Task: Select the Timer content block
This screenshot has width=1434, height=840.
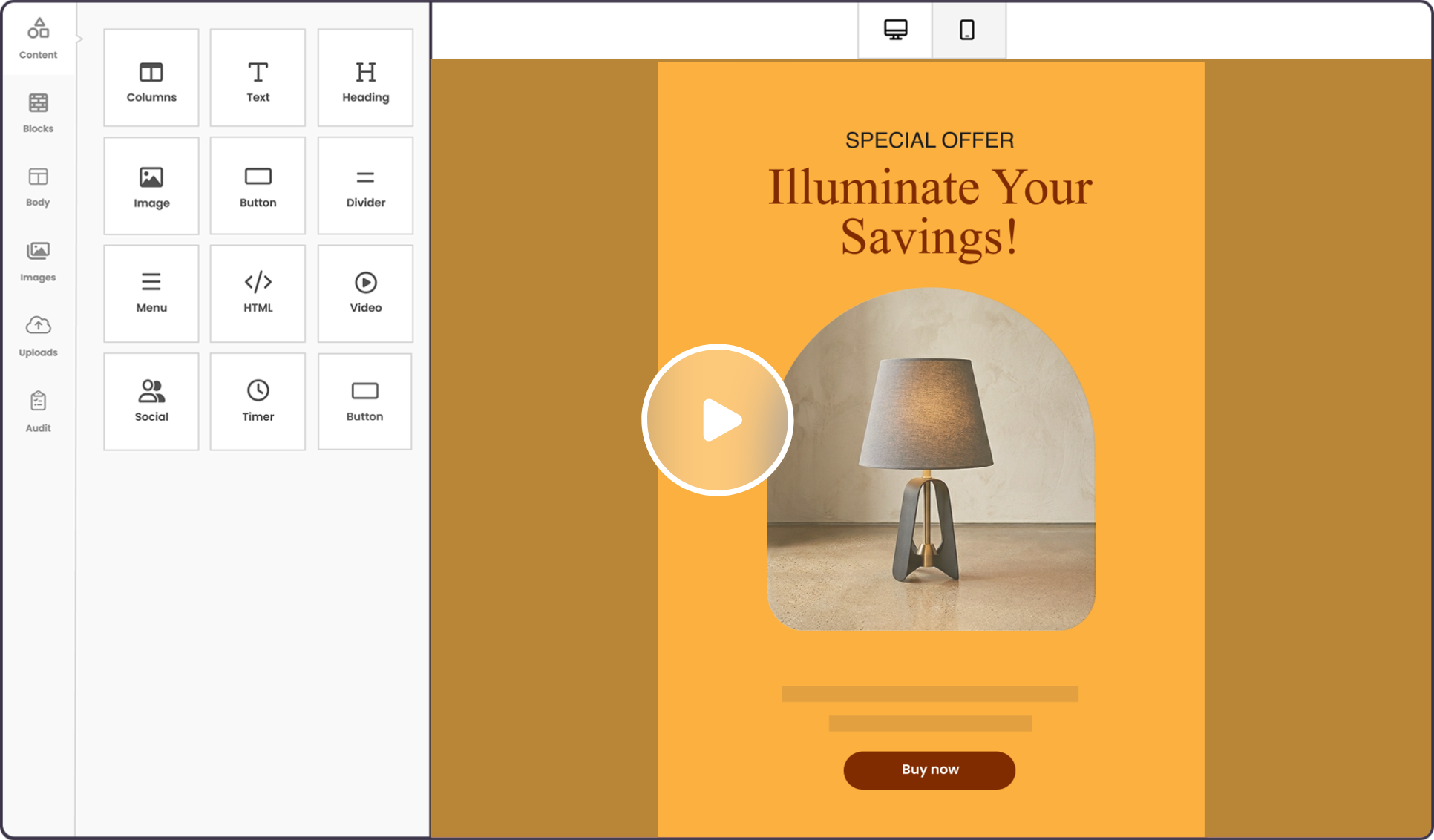Action: pos(258,401)
